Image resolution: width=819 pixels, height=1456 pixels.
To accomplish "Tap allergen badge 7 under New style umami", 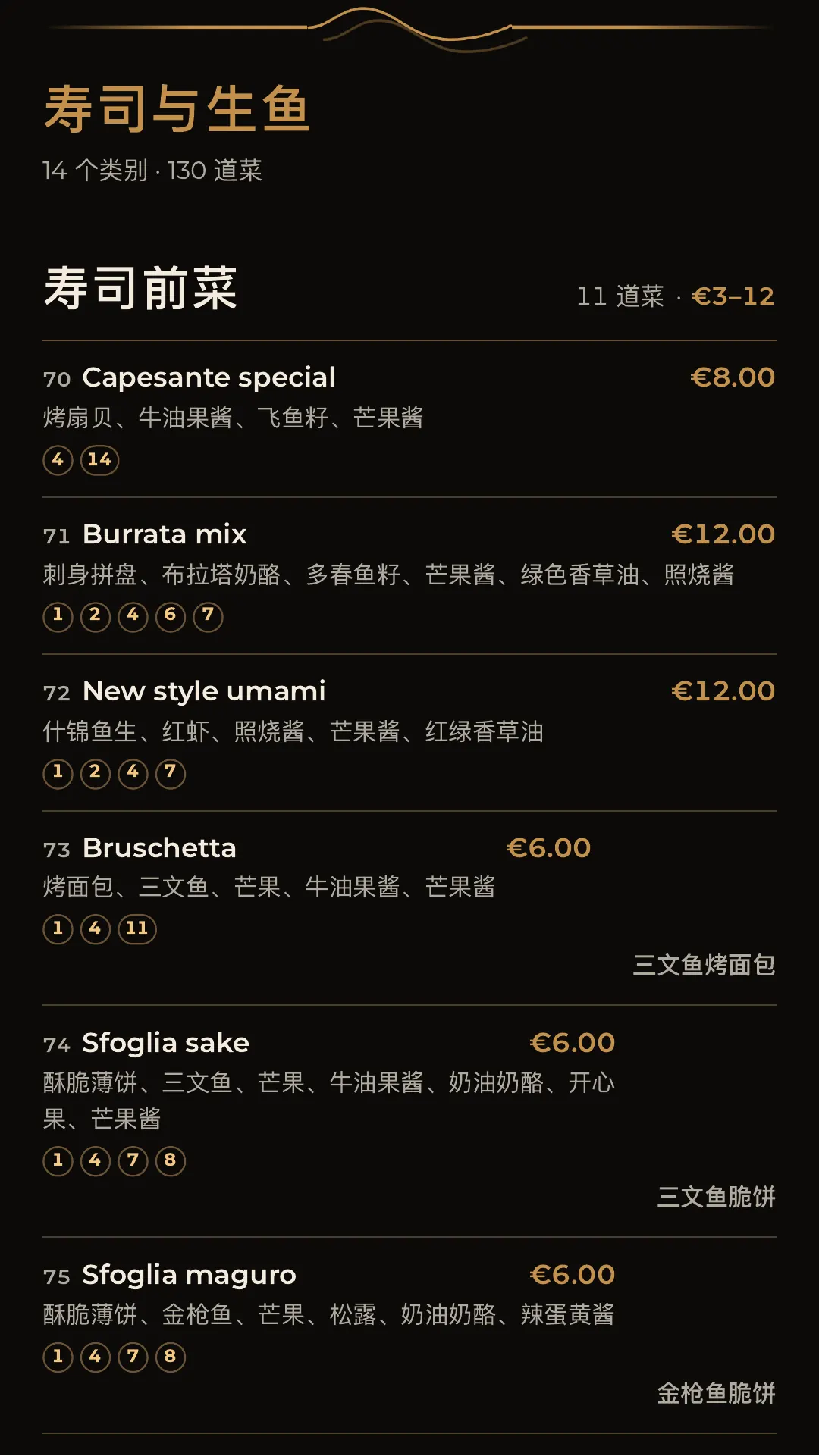I will pyautogui.click(x=171, y=773).
